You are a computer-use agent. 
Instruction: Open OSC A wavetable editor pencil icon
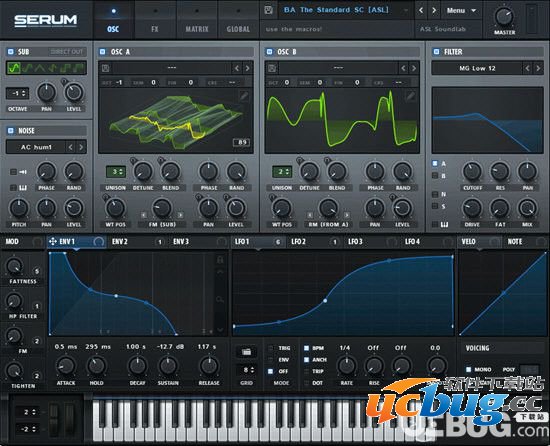pyautogui.click(x=244, y=95)
